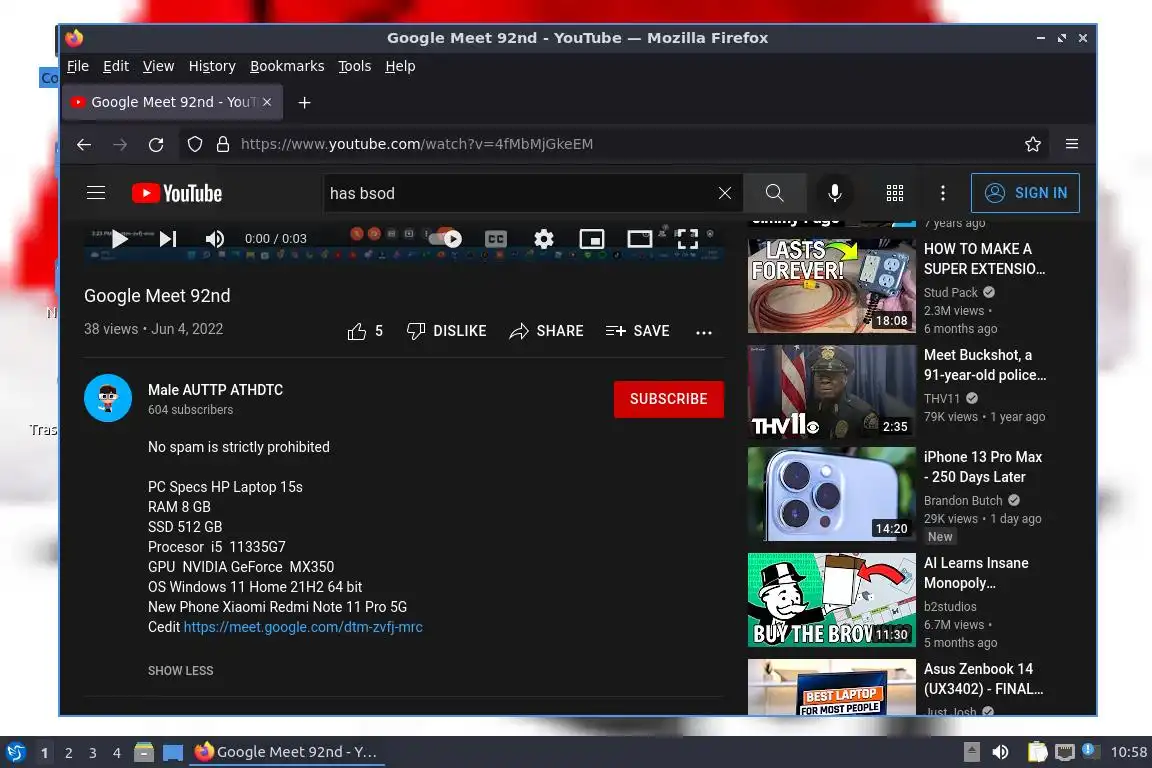Open the Tools menu
The image size is (1152, 768).
pos(354,66)
